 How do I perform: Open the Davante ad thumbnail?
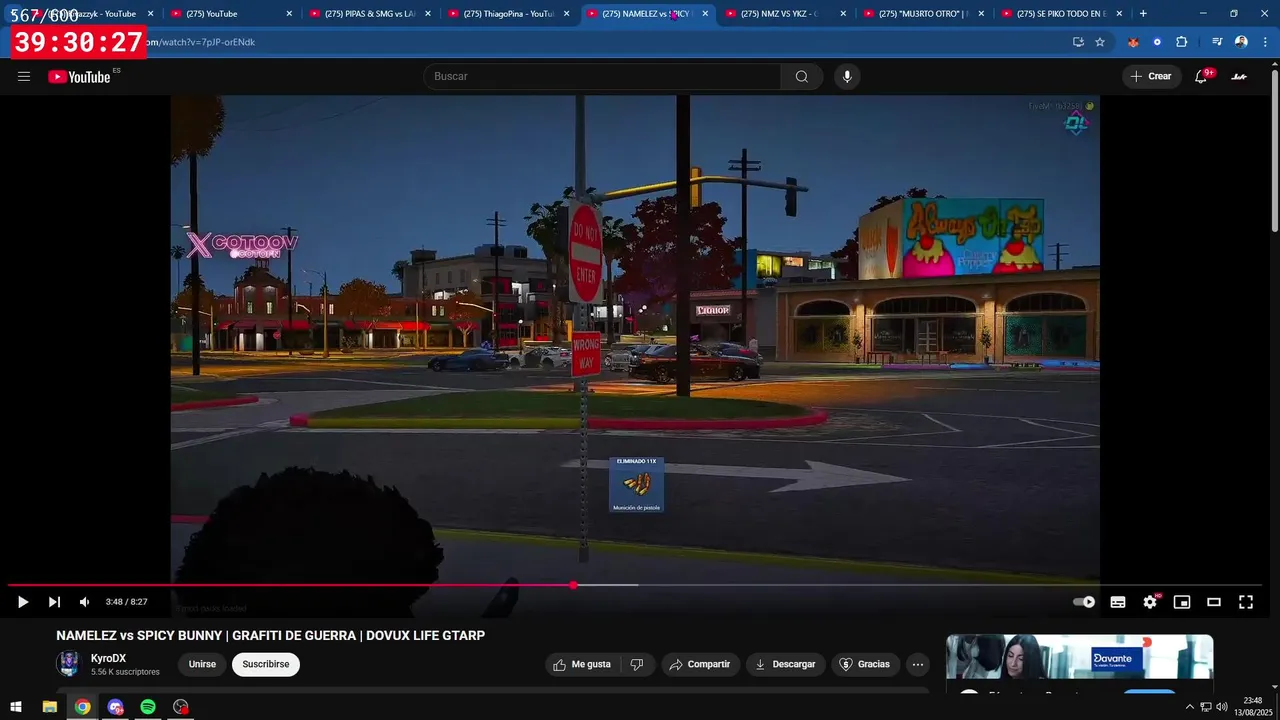coord(1080,657)
